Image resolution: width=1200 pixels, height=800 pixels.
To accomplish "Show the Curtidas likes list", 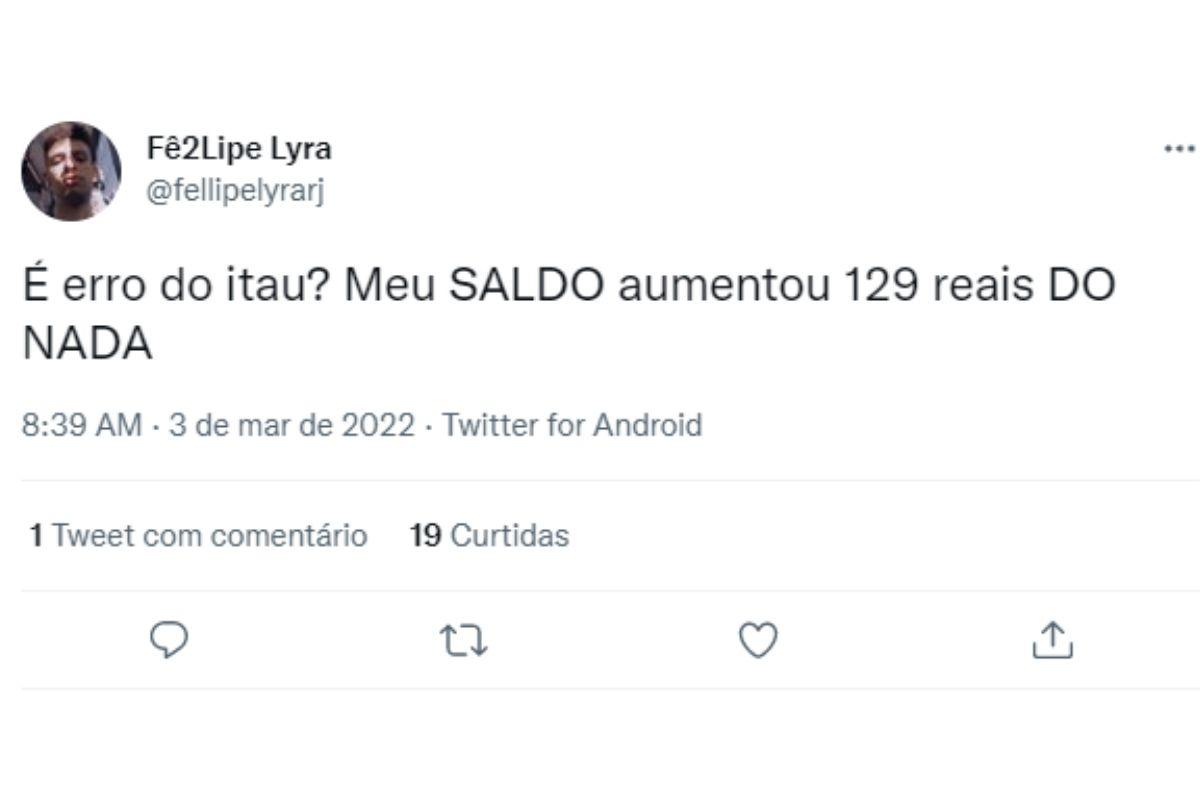I will tap(509, 535).
